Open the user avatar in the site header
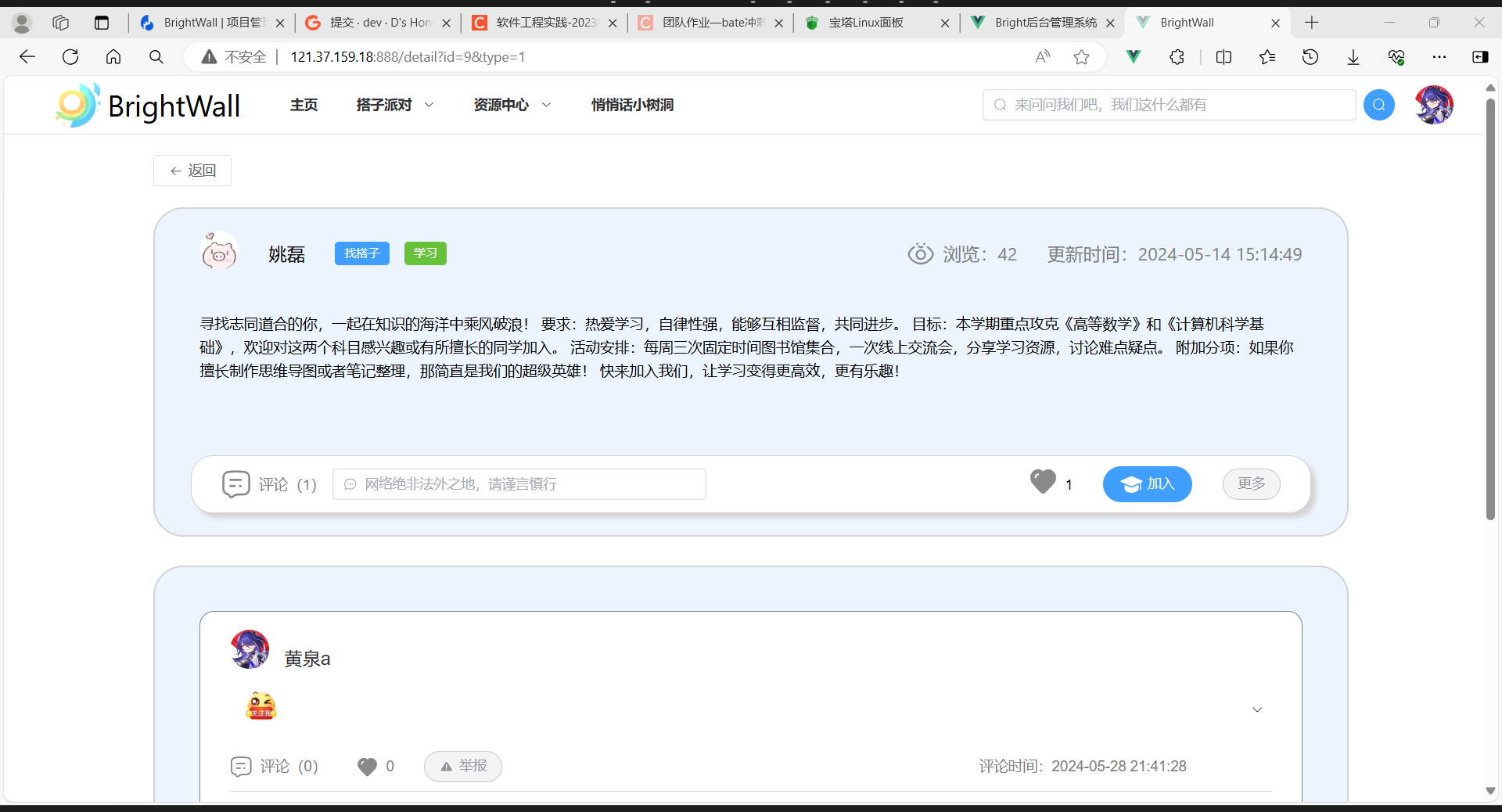1502x812 pixels. [1434, 105]
